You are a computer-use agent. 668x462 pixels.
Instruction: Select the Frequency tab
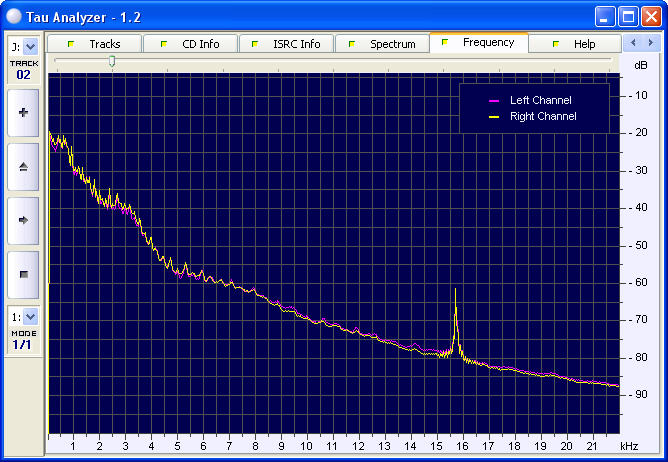coord(479,43)
